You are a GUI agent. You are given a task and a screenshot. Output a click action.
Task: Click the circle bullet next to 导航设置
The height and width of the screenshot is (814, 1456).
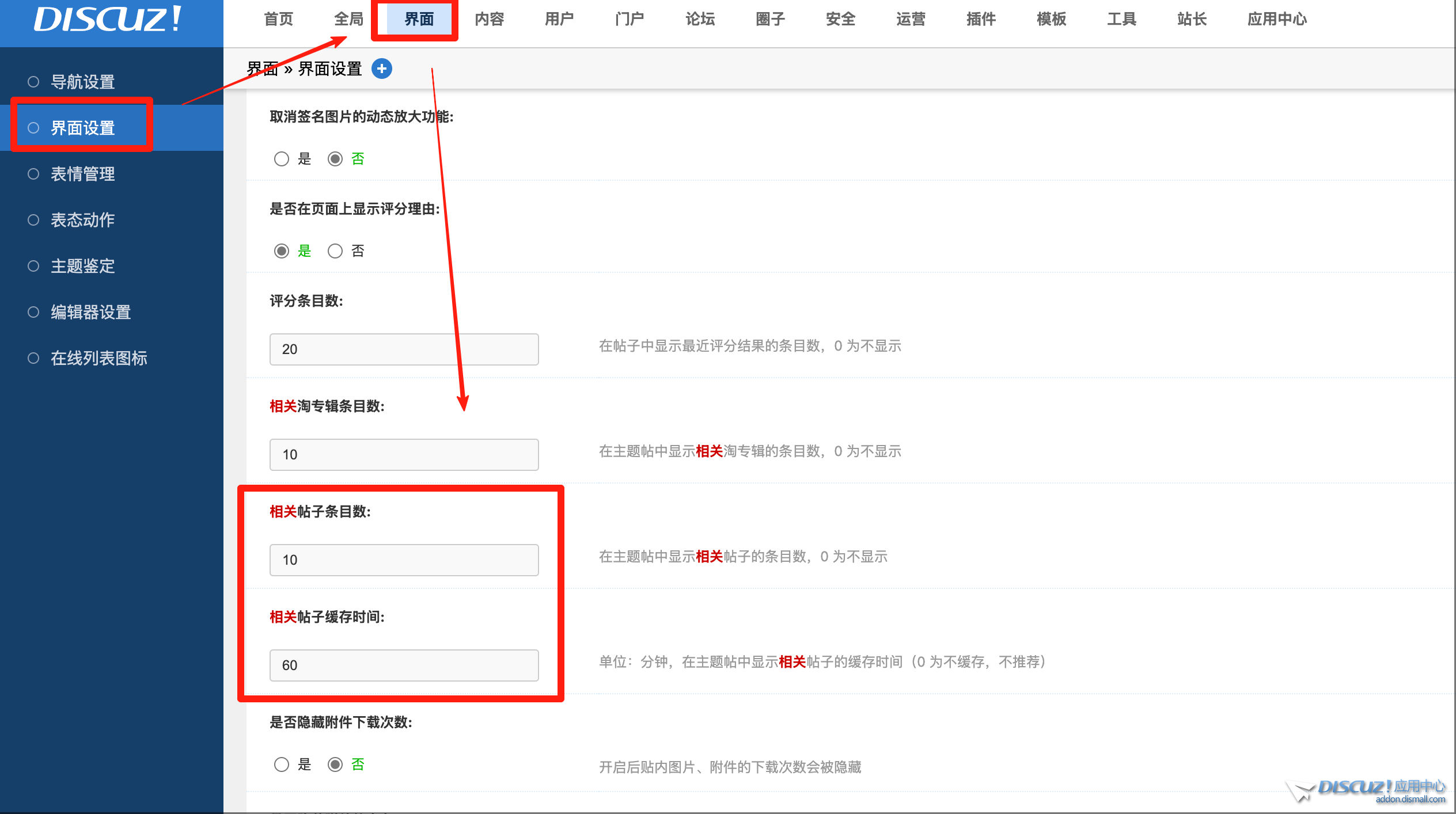pos(33,82)
